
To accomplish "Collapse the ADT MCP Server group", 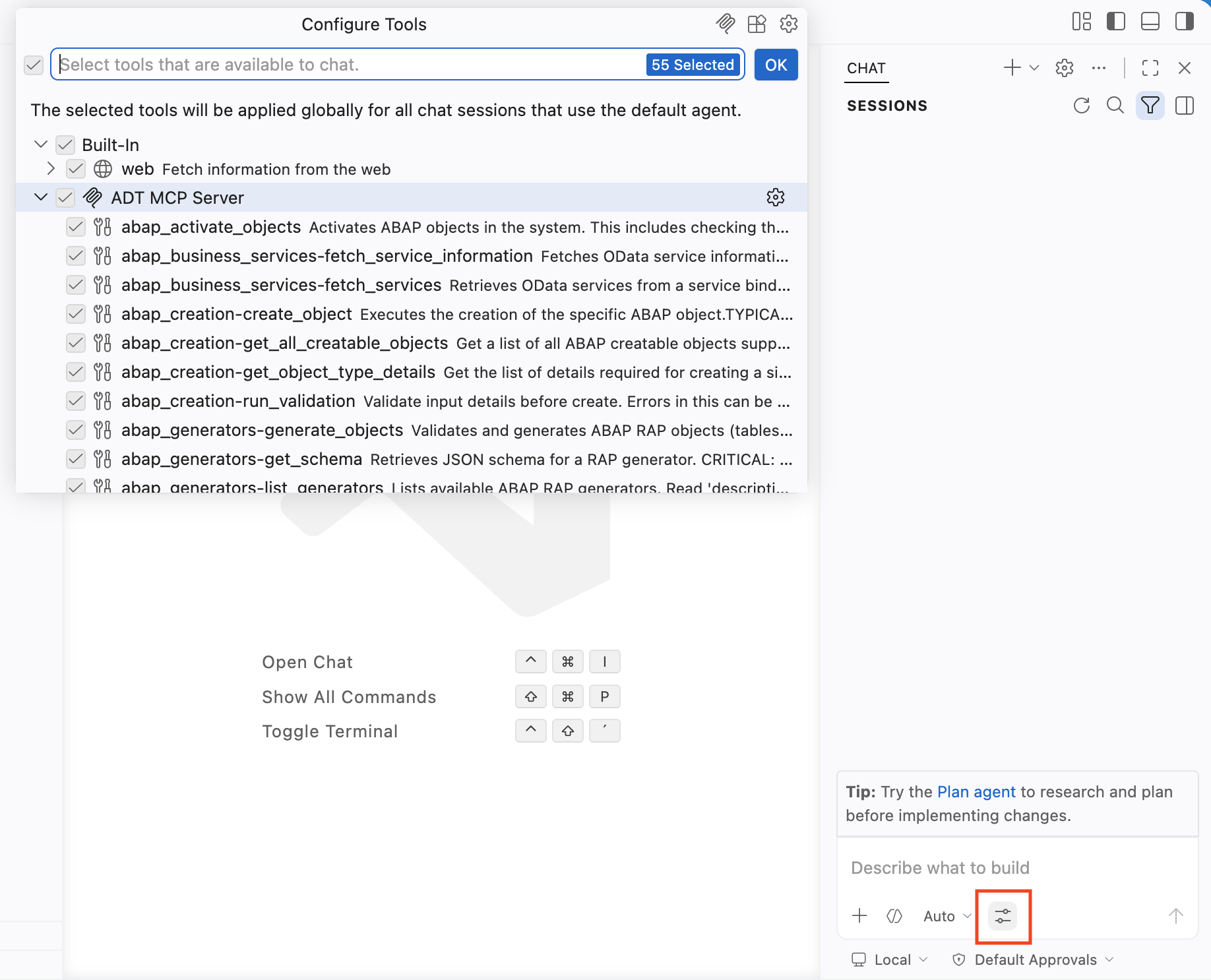I will (x=41, y=197).
